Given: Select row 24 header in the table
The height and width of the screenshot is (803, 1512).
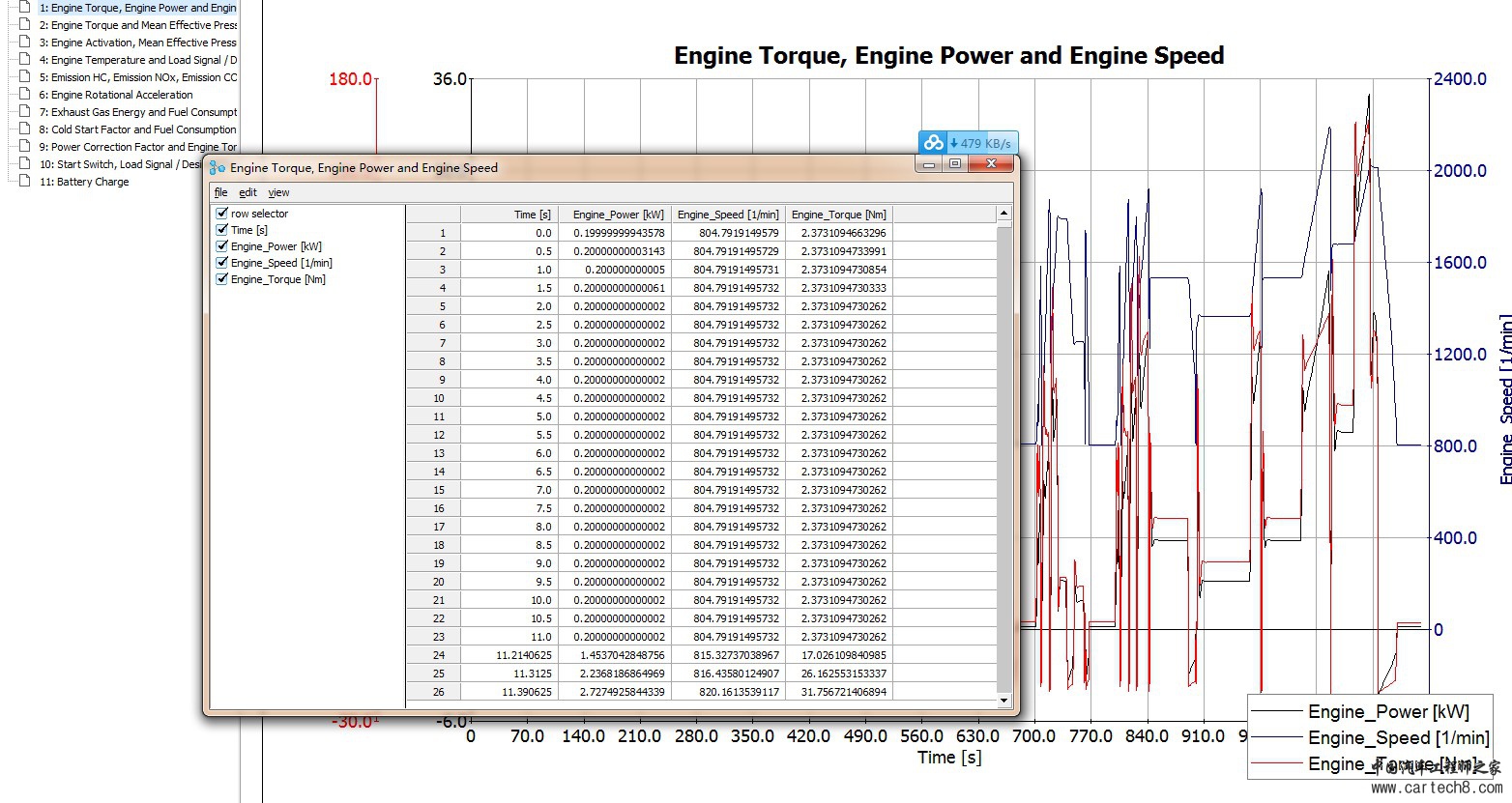Looking at the screenshot, I should click(x=433, y=655).
